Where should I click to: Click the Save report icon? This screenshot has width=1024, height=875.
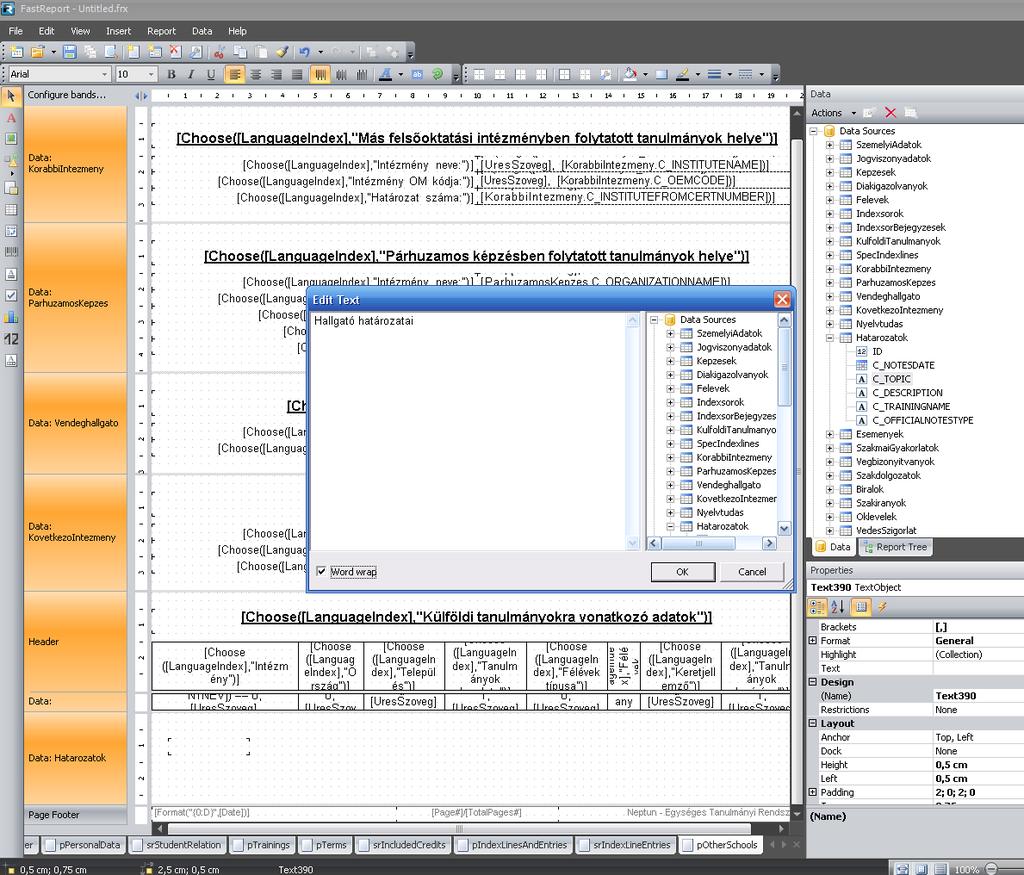(x=70, y=52)
